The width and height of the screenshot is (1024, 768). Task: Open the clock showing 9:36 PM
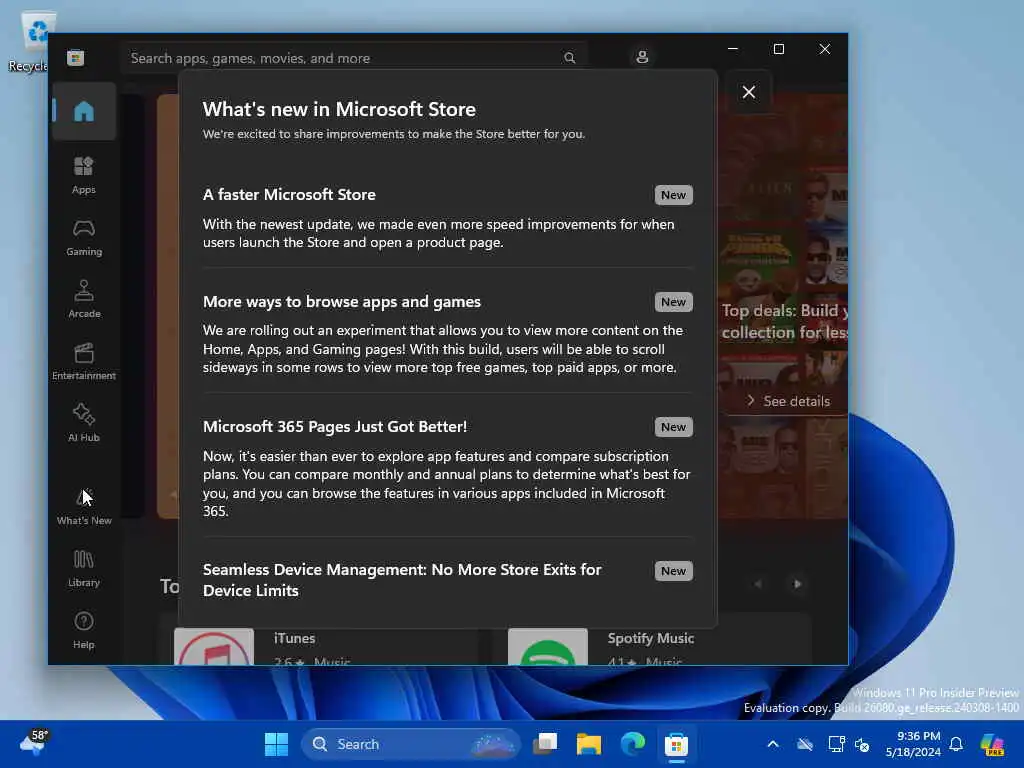coord(913,744)
